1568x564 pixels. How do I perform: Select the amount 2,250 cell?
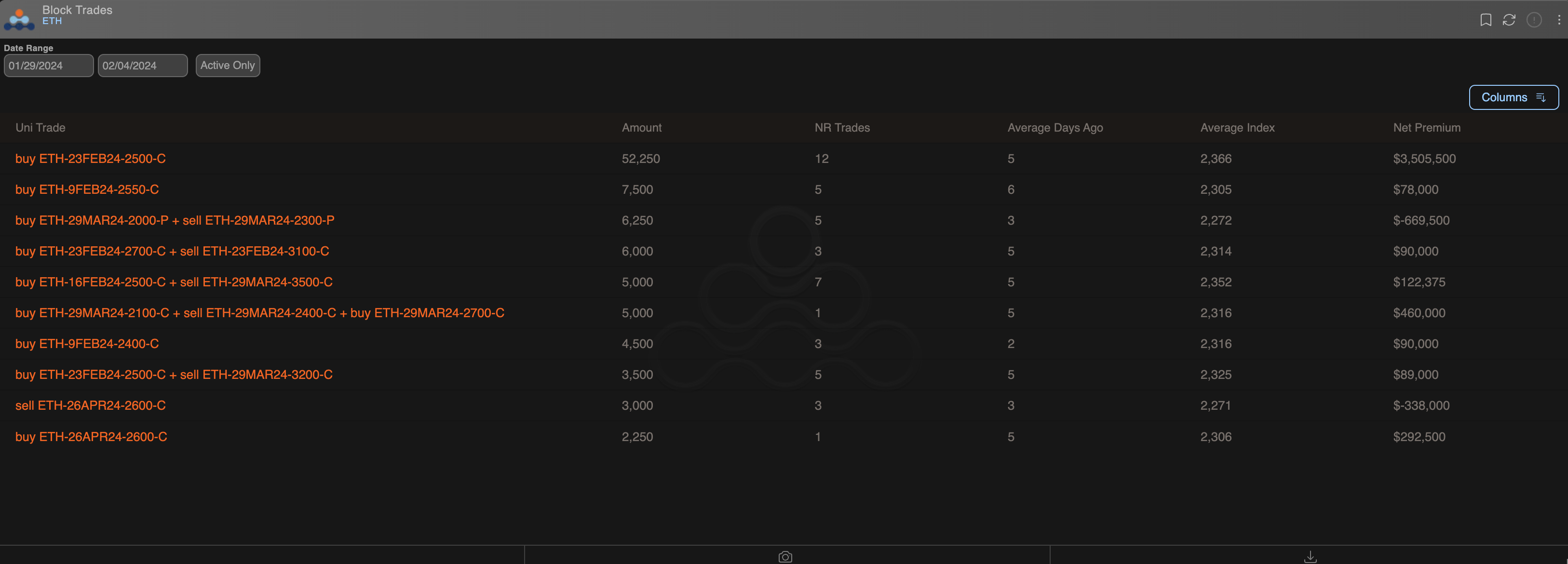click(637, 437)
